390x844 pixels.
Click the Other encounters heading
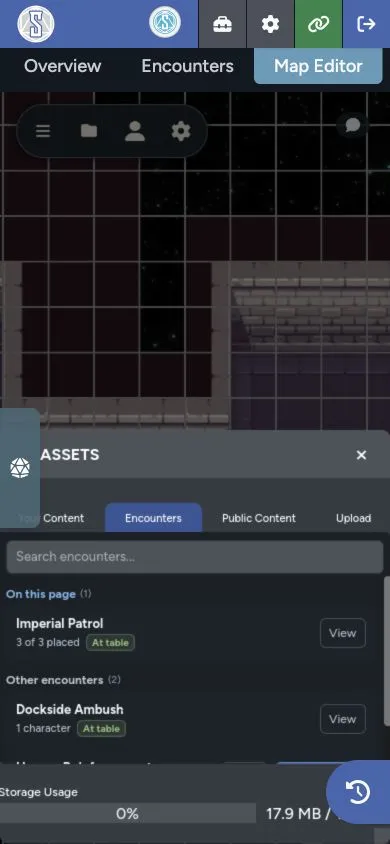coord(54,680)
